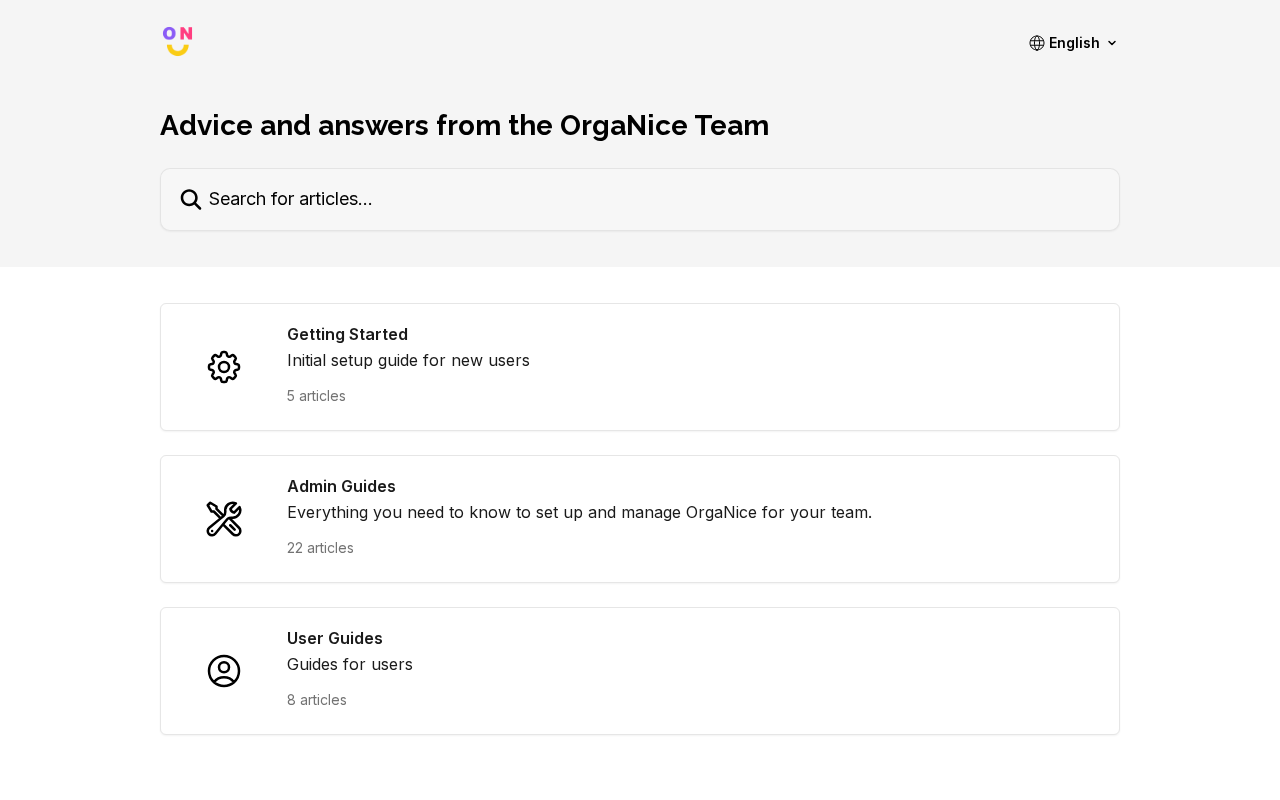The image size is (1280, 800).
Task: Click the 8 articles count label
Action: (x=317, y=700)
